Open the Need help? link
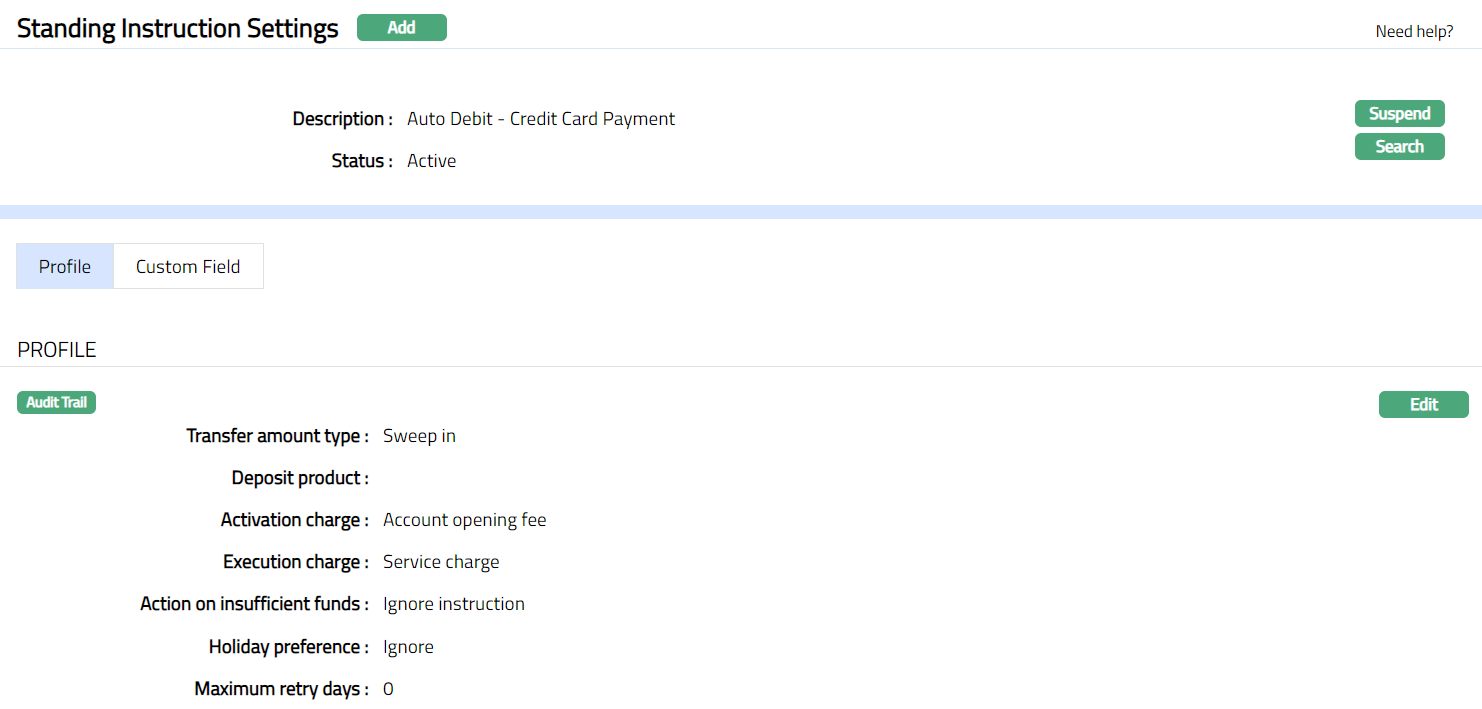The image size is (1482, 709). pyautogui.click(x=1414, y=31)
